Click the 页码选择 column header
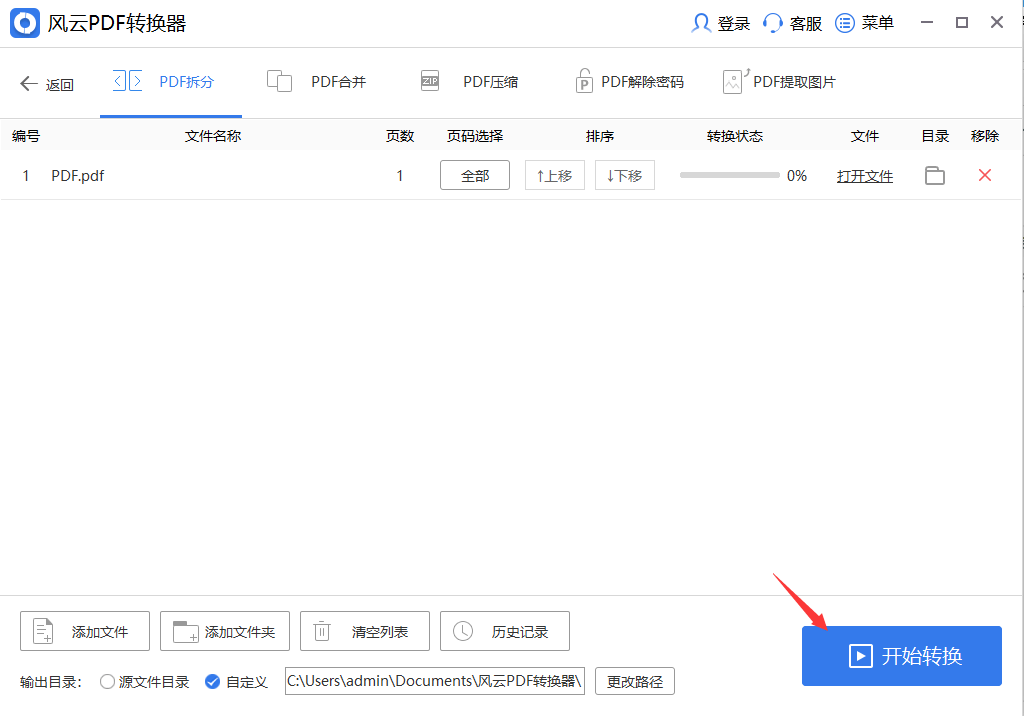The image size is (1024, 716). 475,136
